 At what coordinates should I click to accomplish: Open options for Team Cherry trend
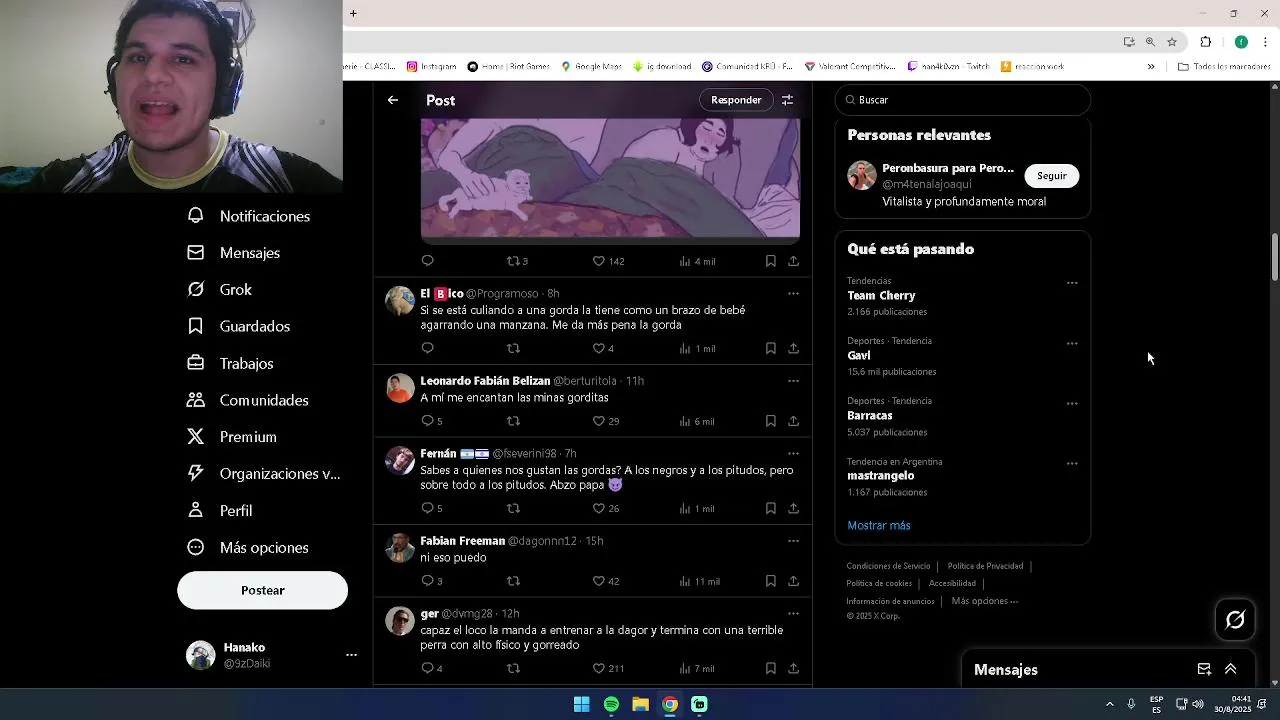click(x=1072, y=283)
